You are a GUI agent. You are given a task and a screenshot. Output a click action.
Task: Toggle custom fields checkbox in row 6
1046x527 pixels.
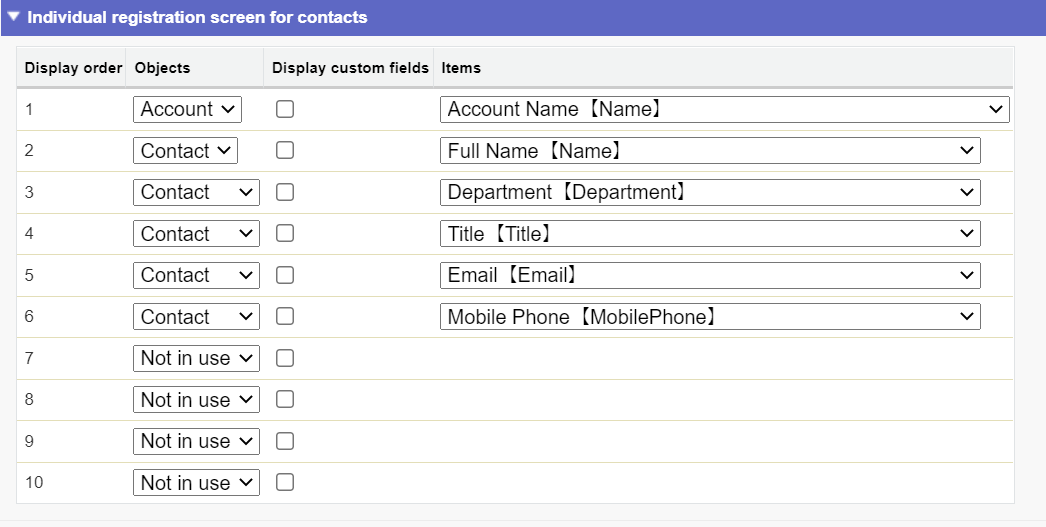pyautogui.click(x=285, y=317)
